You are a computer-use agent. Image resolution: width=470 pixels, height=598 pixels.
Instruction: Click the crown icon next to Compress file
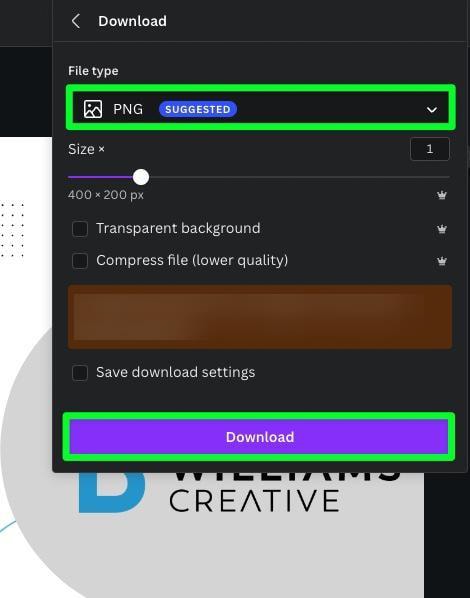442,261
